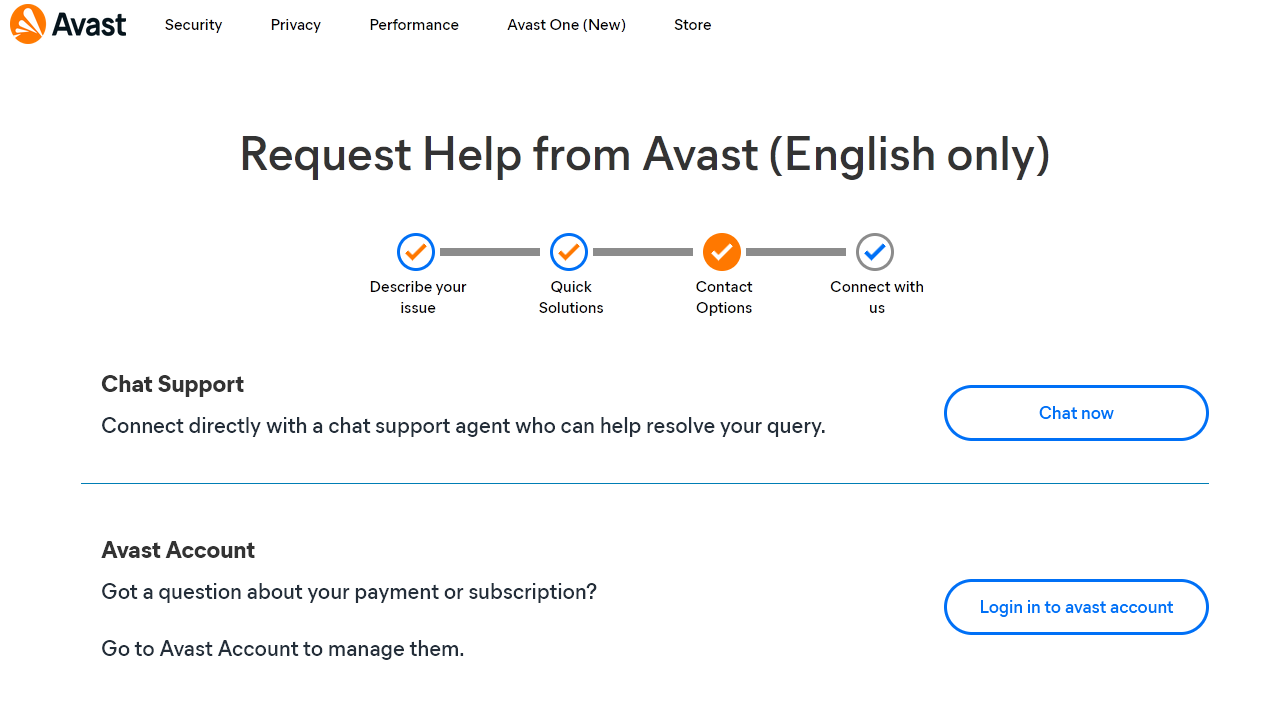1261x710 pixels.
Task: Open the Security menu
Action: click(193, 25)
